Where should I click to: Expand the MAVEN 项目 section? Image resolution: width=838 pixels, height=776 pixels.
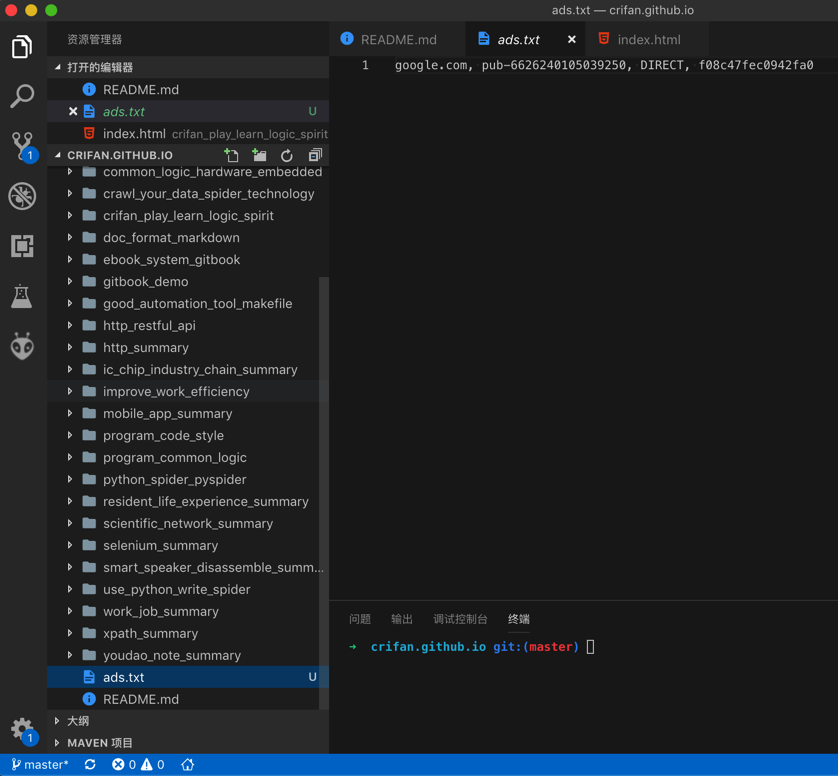coord(188,743)
